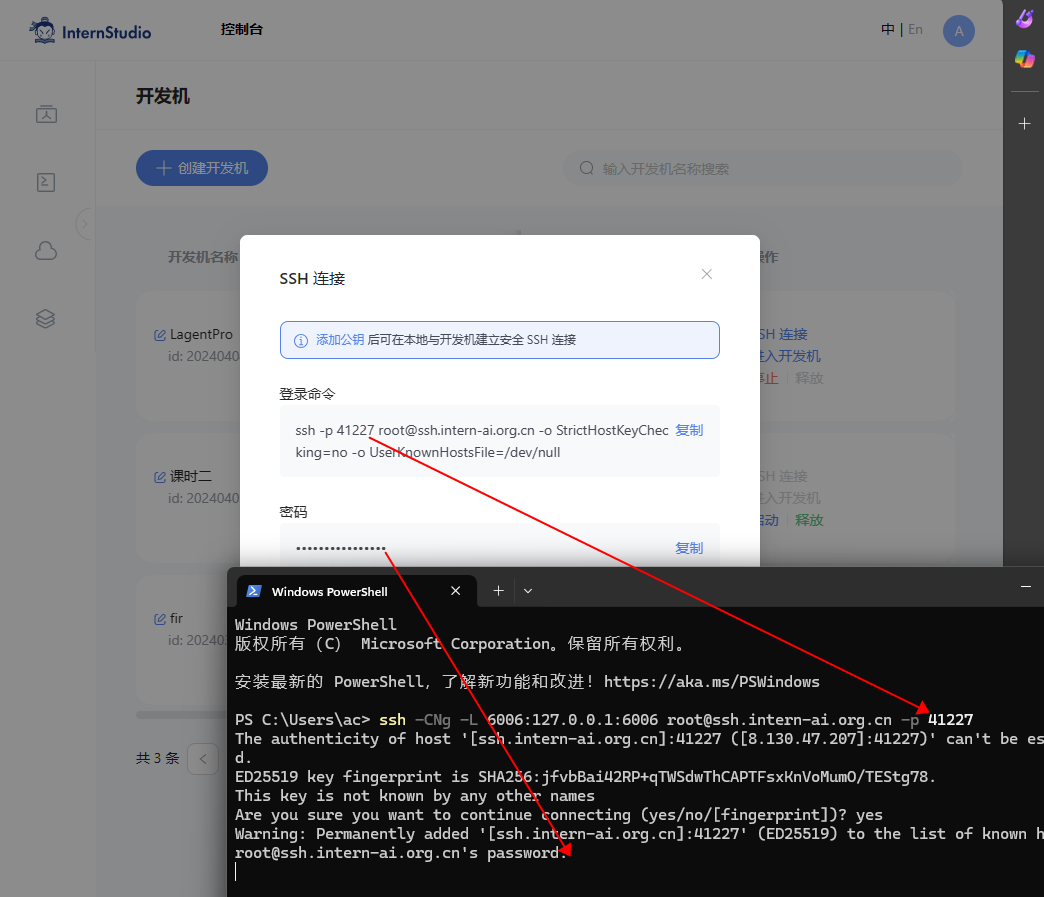Click the PowerShell tab icon
Screen dimensions: 1044x897
coord(254,591)
